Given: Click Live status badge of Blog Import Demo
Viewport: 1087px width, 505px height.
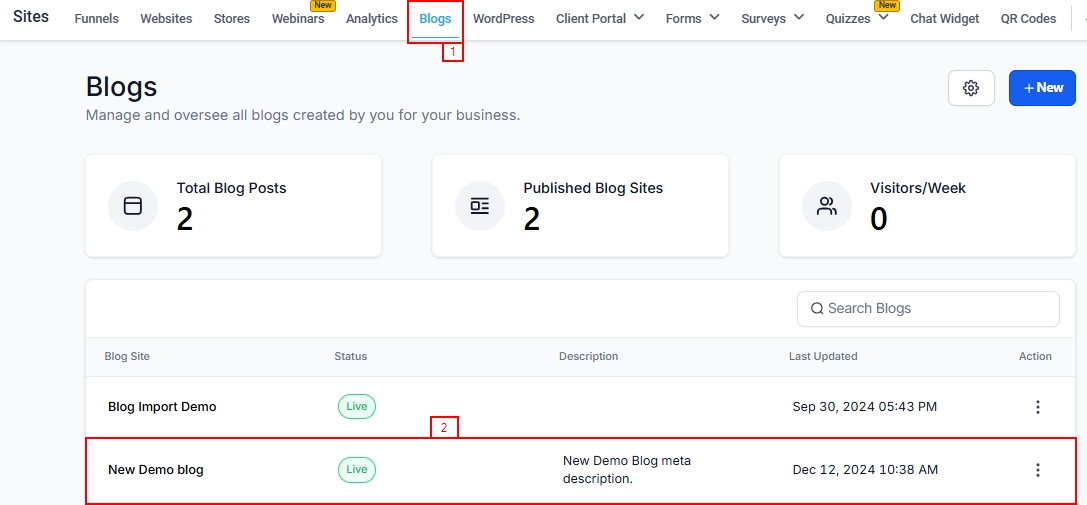Looking at the screenshot, I should (357, 407).
